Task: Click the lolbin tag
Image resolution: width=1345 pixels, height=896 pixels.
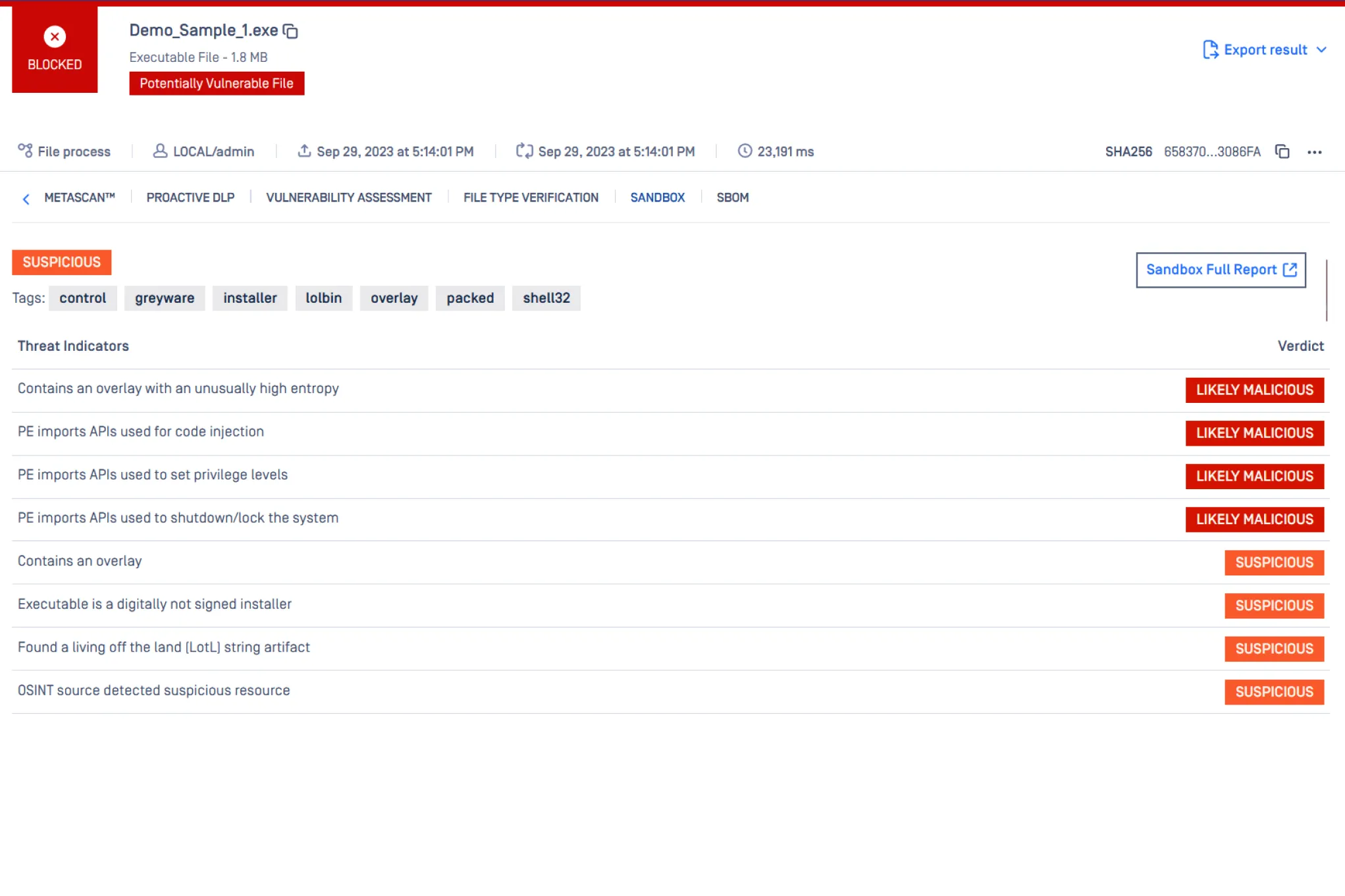Action: (x=323, y=298)
